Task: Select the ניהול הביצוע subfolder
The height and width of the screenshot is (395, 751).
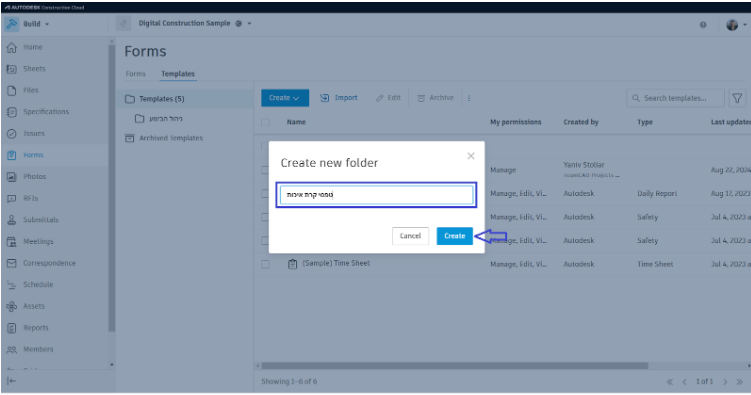Action: pos(165,119)
